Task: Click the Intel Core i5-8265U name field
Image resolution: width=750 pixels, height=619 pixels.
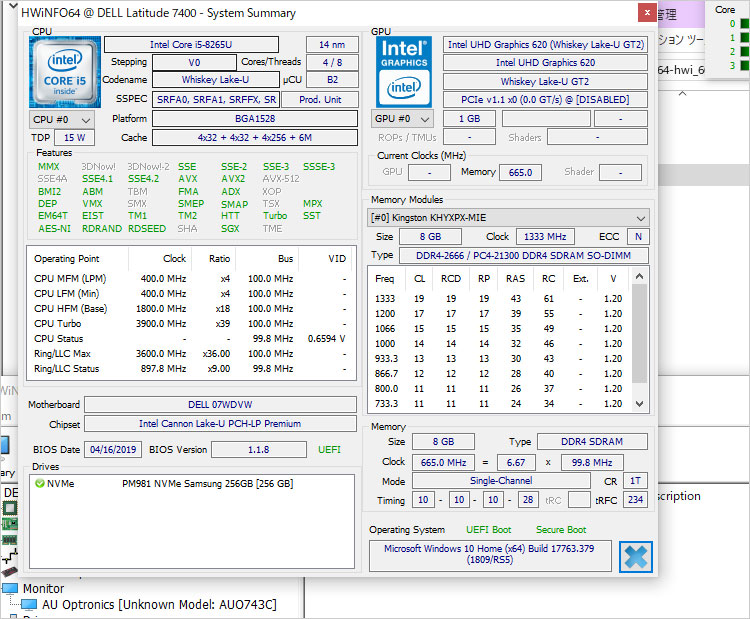Action: tap(191, 44)
